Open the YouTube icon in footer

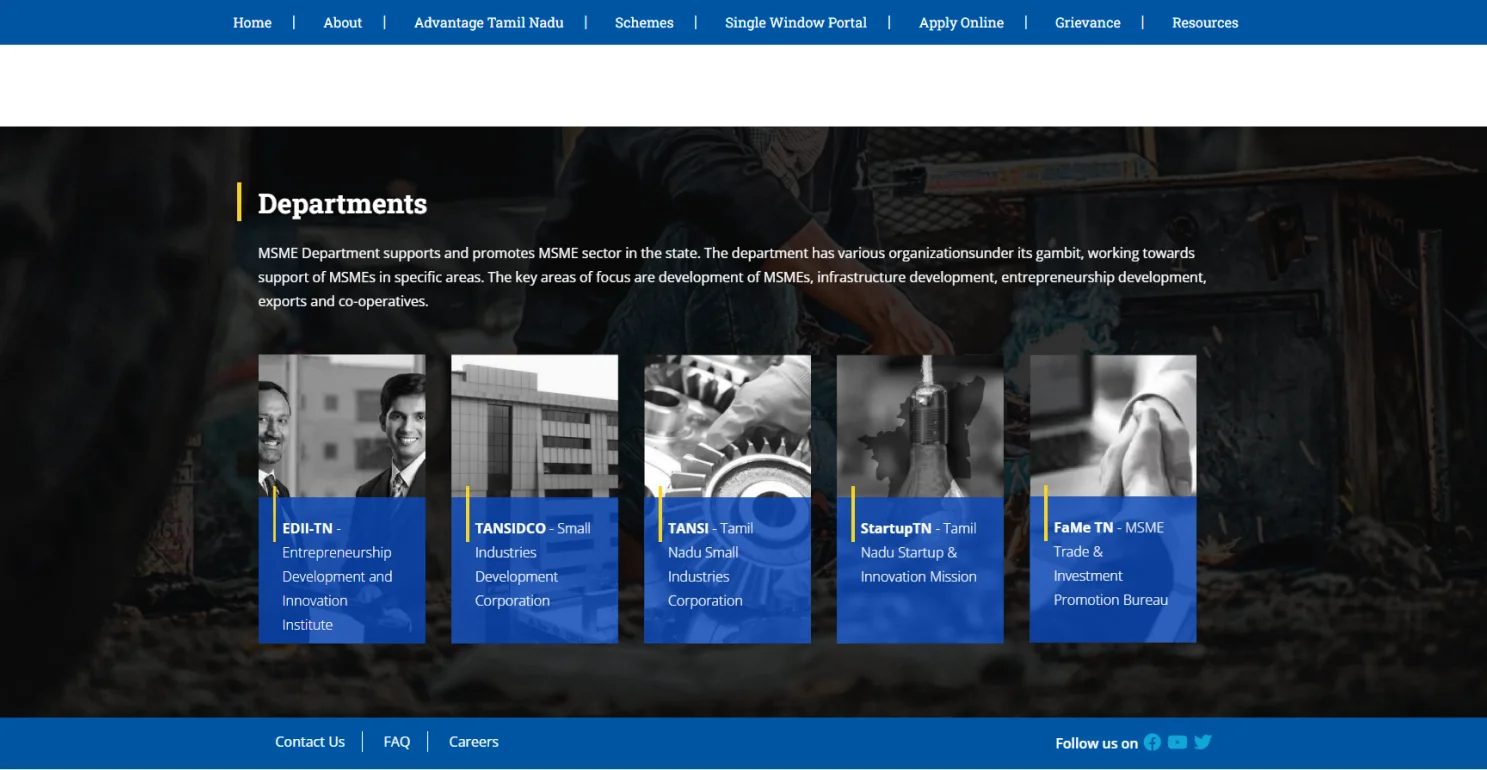[1177, 742]
